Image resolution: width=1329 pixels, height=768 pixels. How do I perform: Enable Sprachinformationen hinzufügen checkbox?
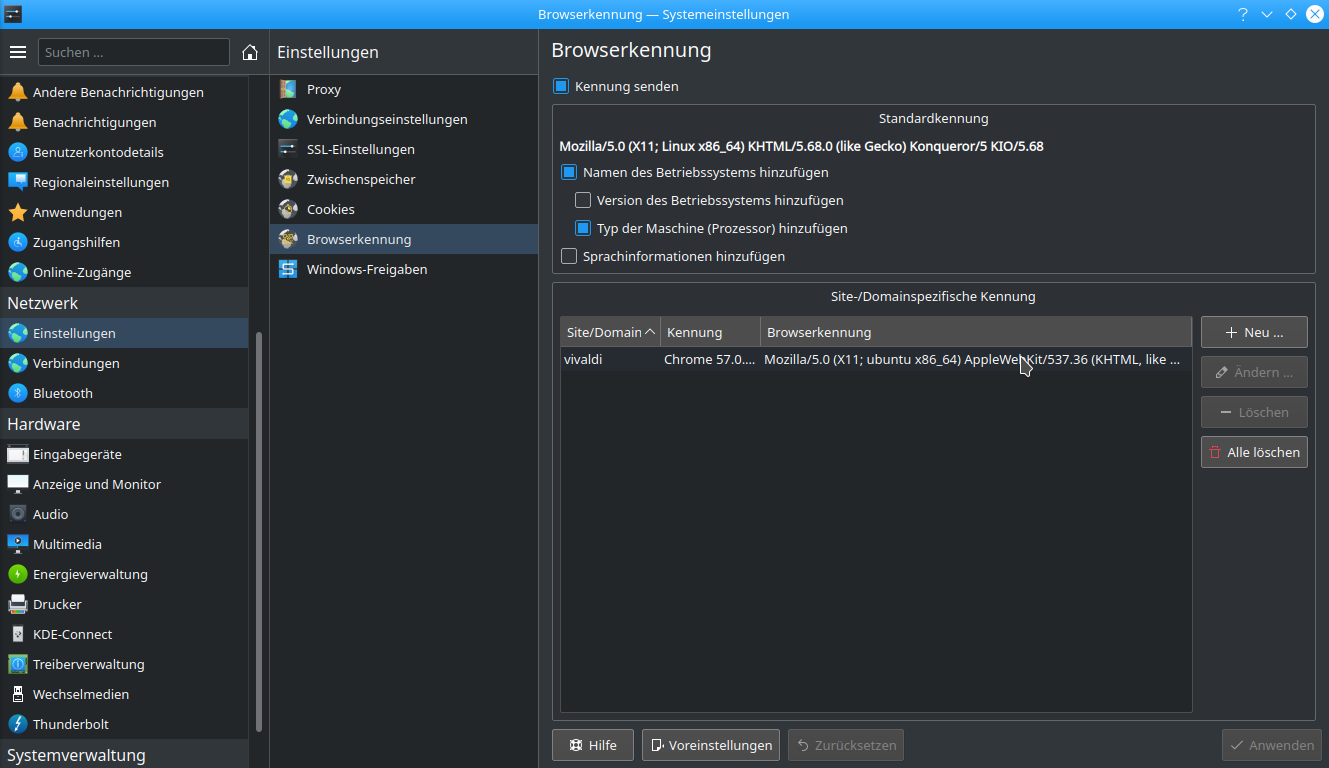pos(569,256)
